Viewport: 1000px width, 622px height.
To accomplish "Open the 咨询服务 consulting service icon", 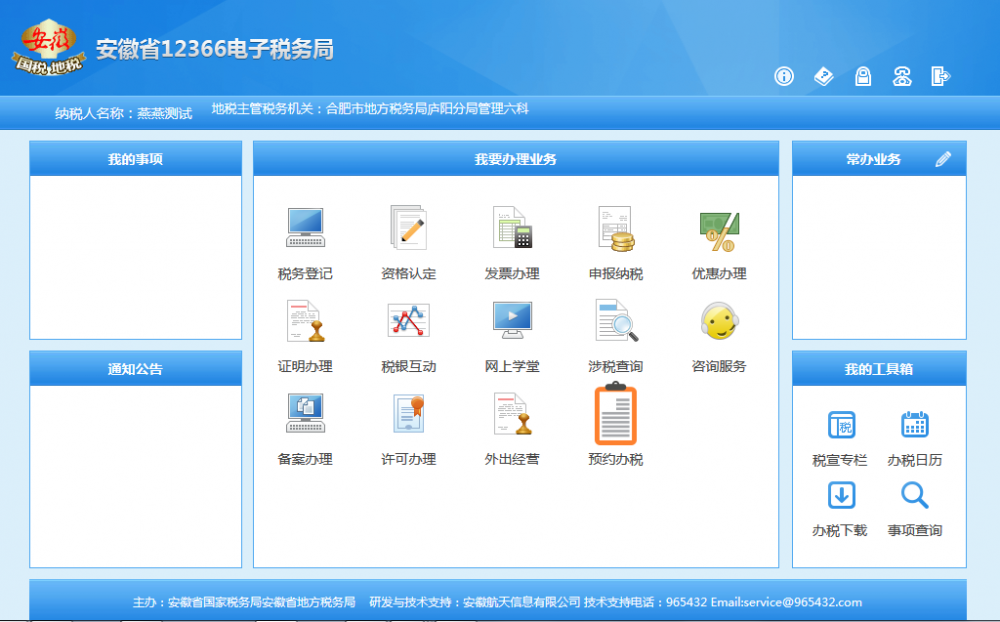I will (718, 330).
